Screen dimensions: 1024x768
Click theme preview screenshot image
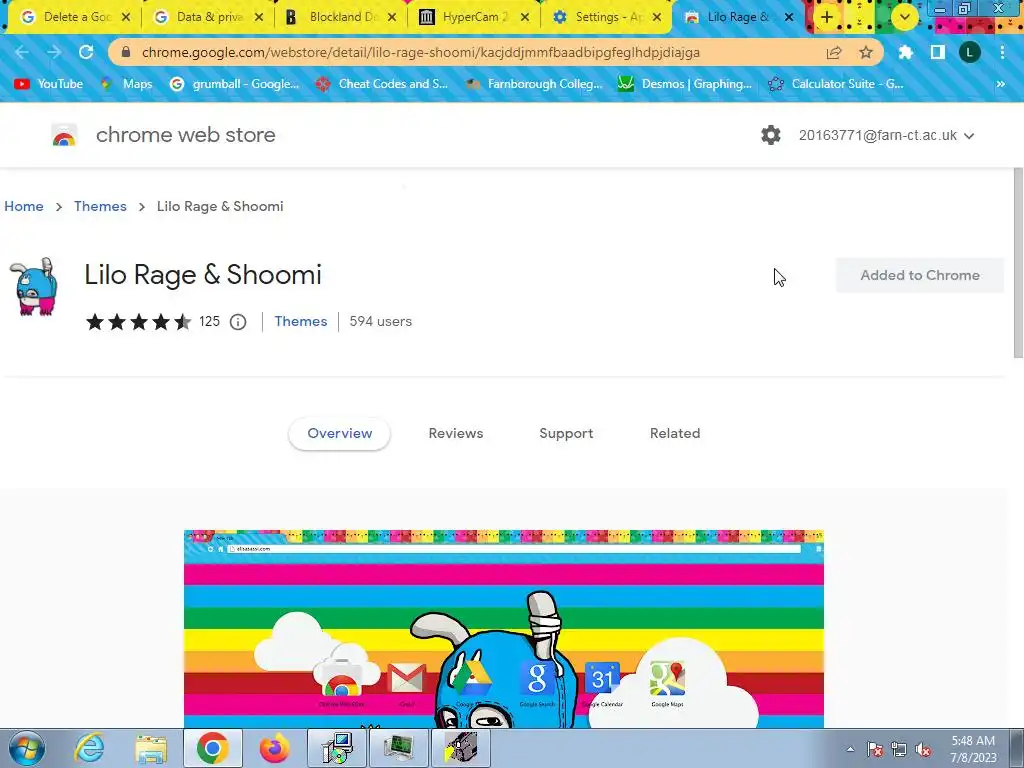[x=504, y=630]
